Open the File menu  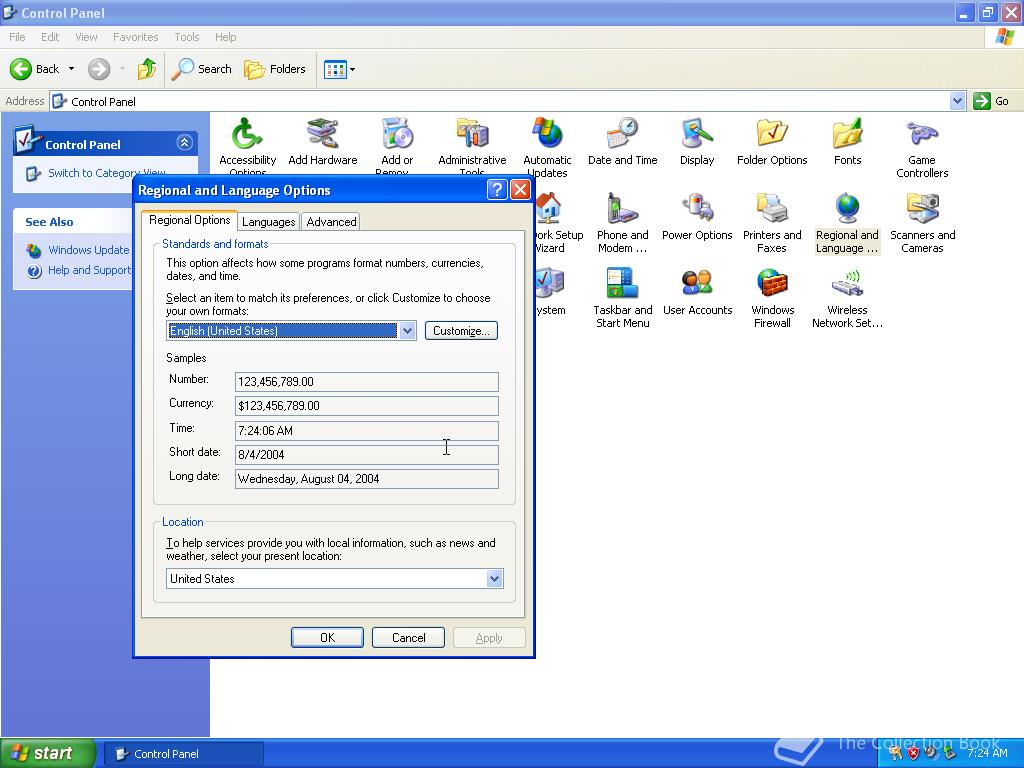pos(17,37)
